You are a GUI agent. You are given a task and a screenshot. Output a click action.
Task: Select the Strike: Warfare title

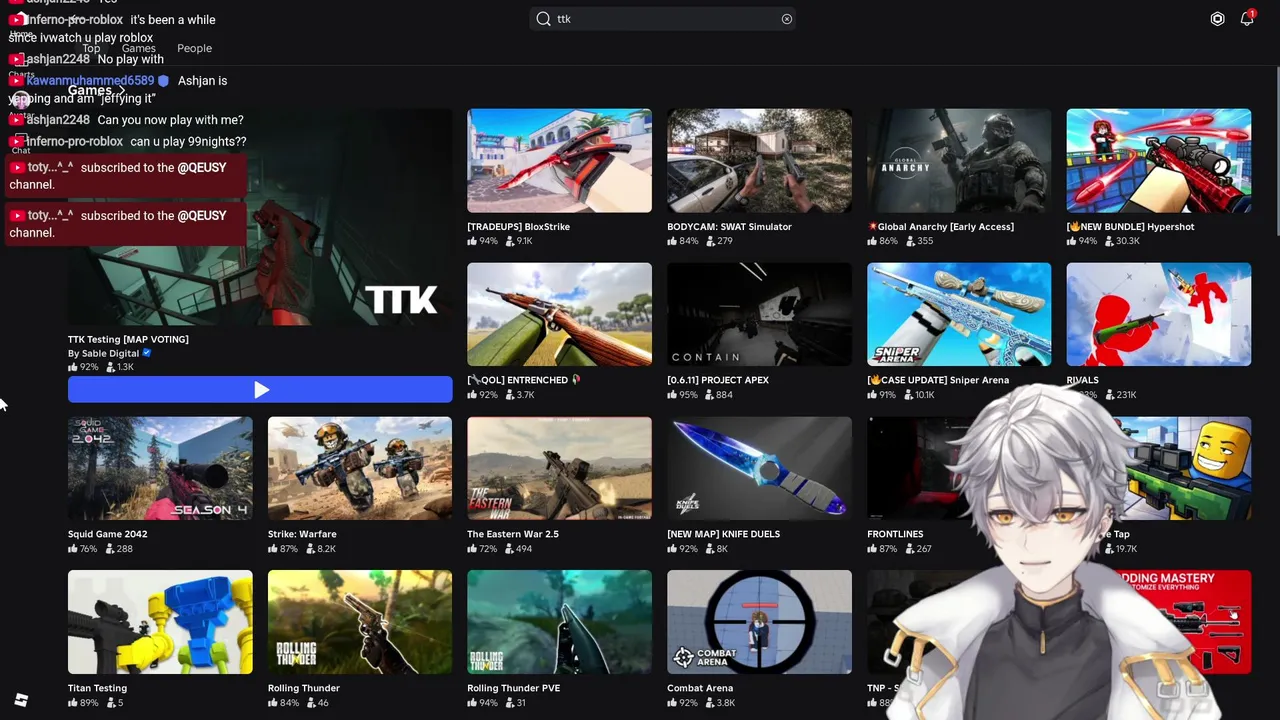tap(302, 534)
